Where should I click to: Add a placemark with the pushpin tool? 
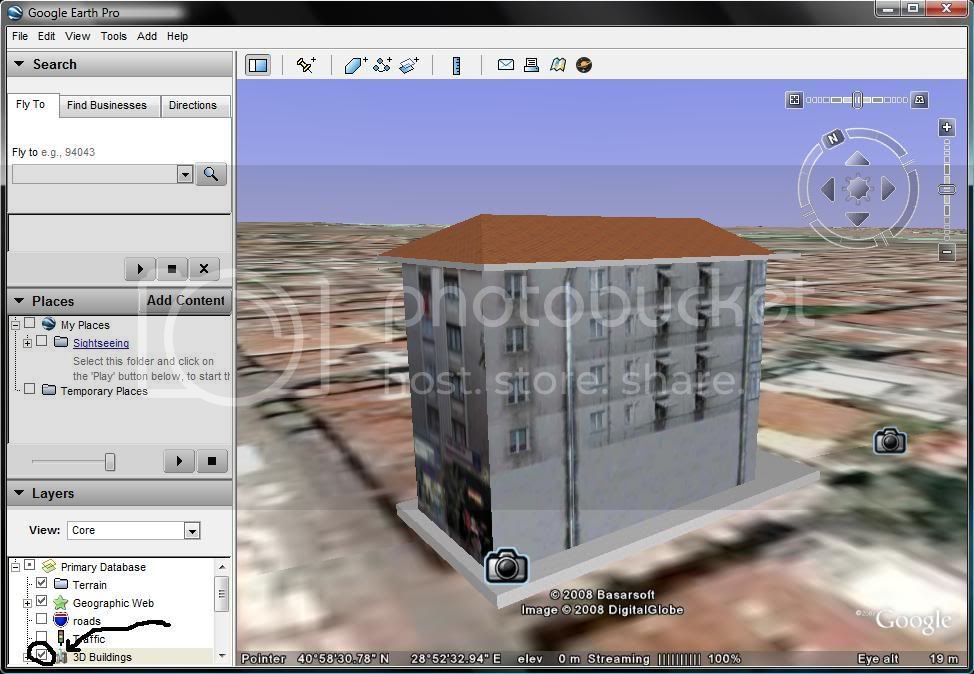[306, 65]
